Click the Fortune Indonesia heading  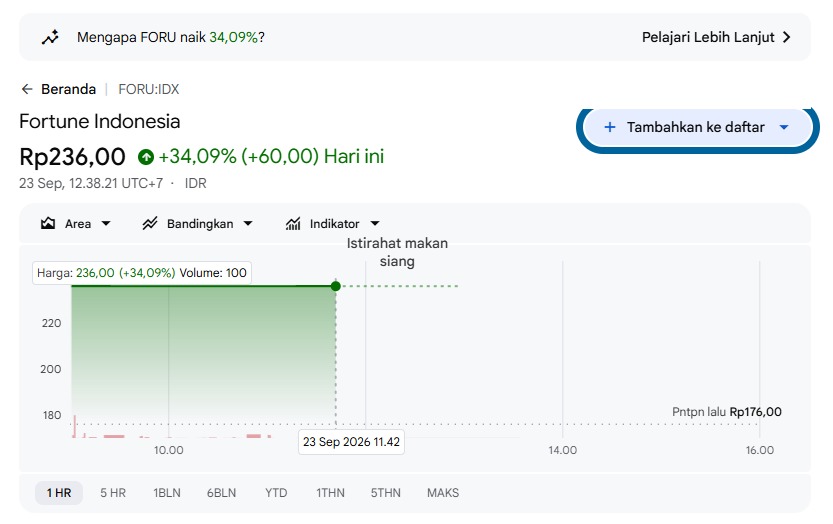point(100,121)
